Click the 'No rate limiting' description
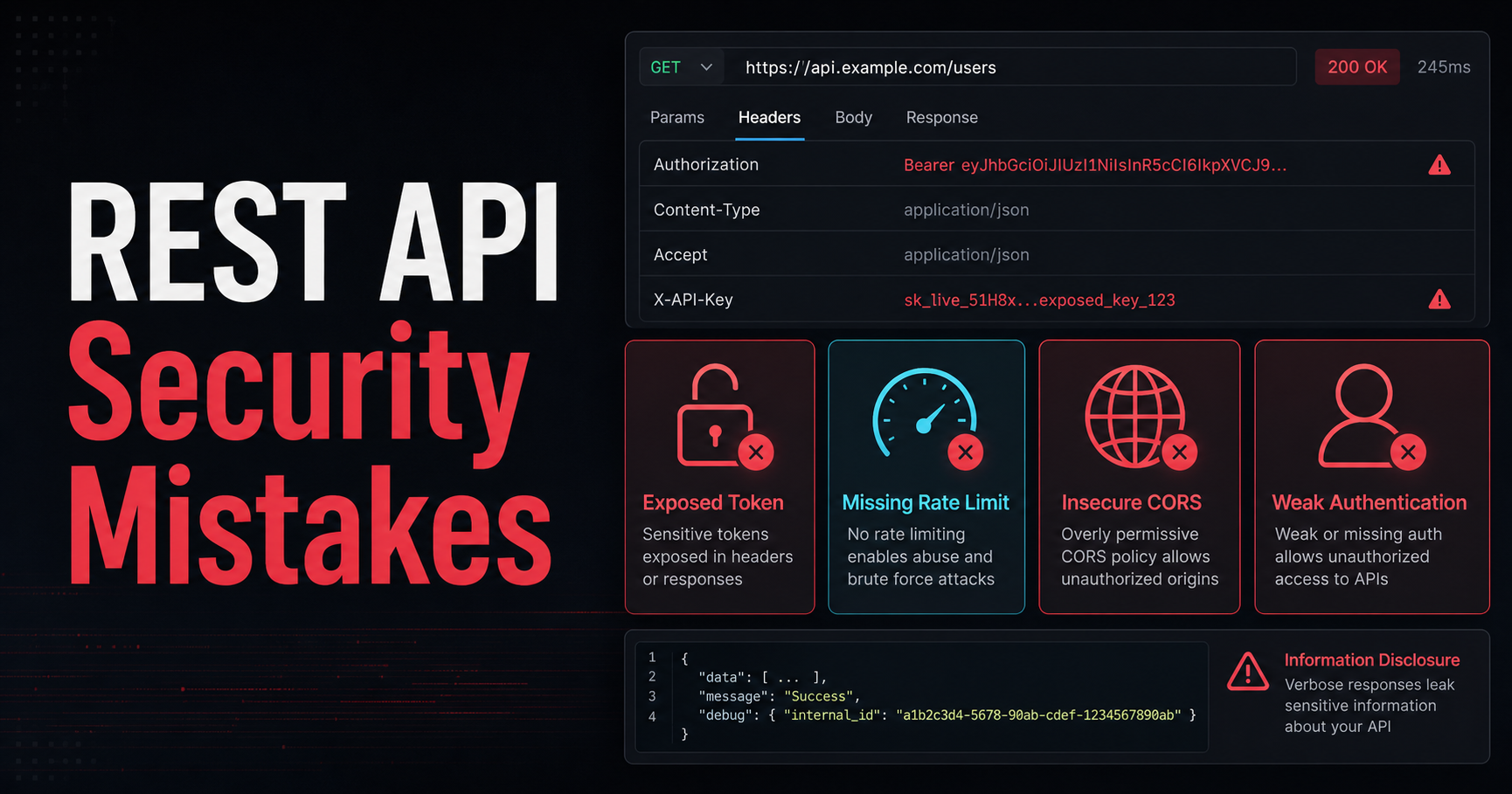 pyautogui.click(x=921, y=556)
